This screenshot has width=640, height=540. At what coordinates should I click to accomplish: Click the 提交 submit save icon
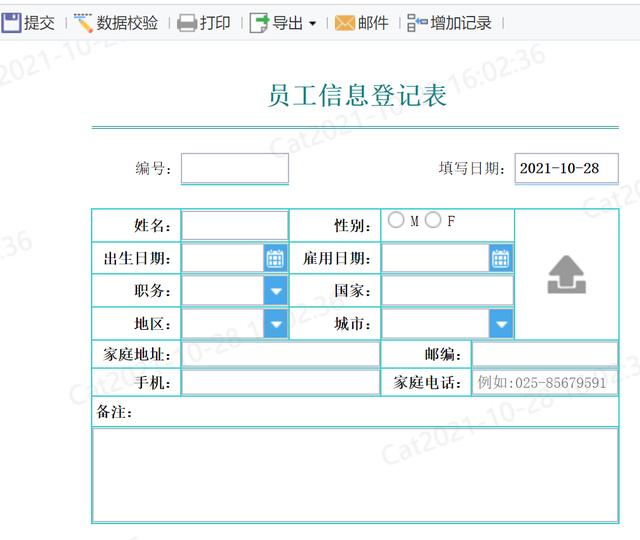pos(11,22)
